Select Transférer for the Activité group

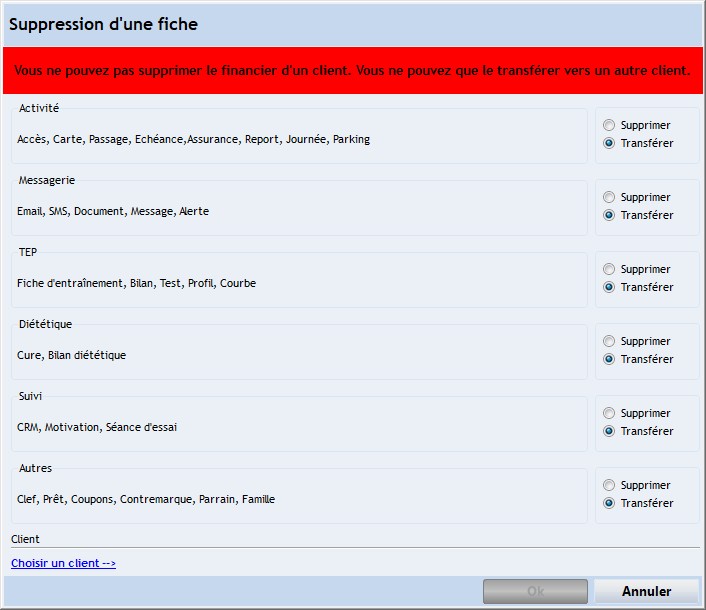click(609, 144)
